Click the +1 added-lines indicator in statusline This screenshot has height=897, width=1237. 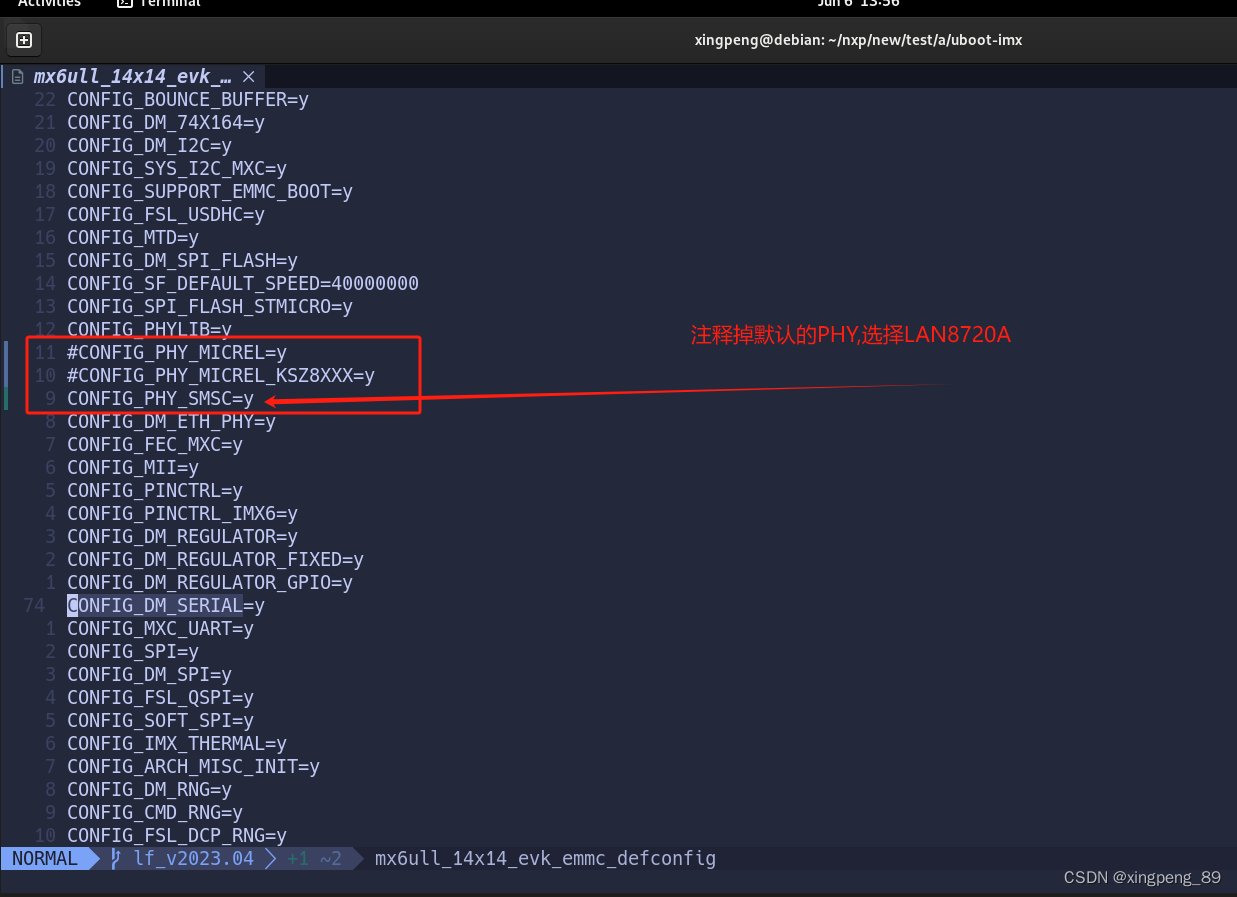click(297, 858)
